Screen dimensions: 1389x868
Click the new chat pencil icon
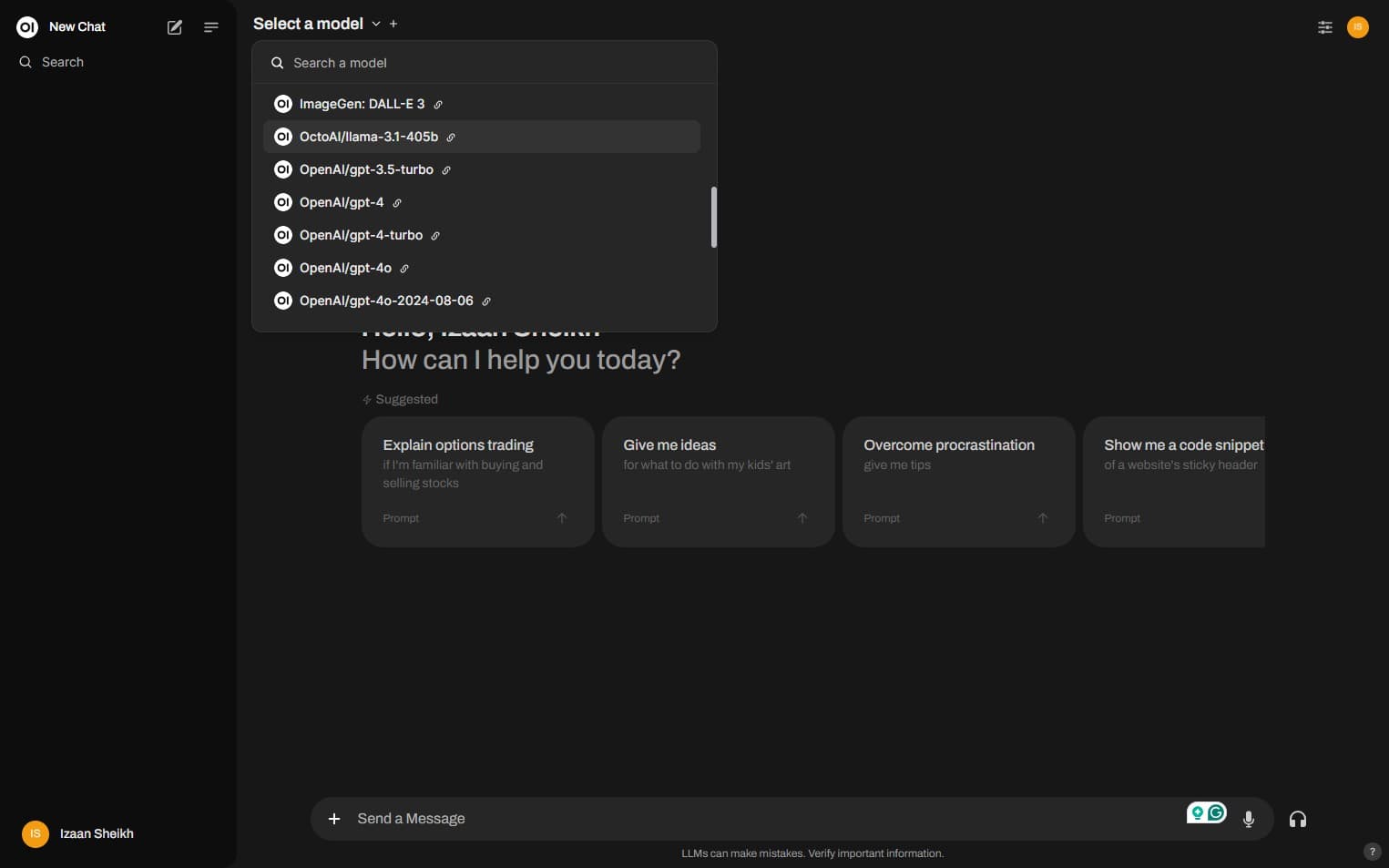[x=175, y=27]
